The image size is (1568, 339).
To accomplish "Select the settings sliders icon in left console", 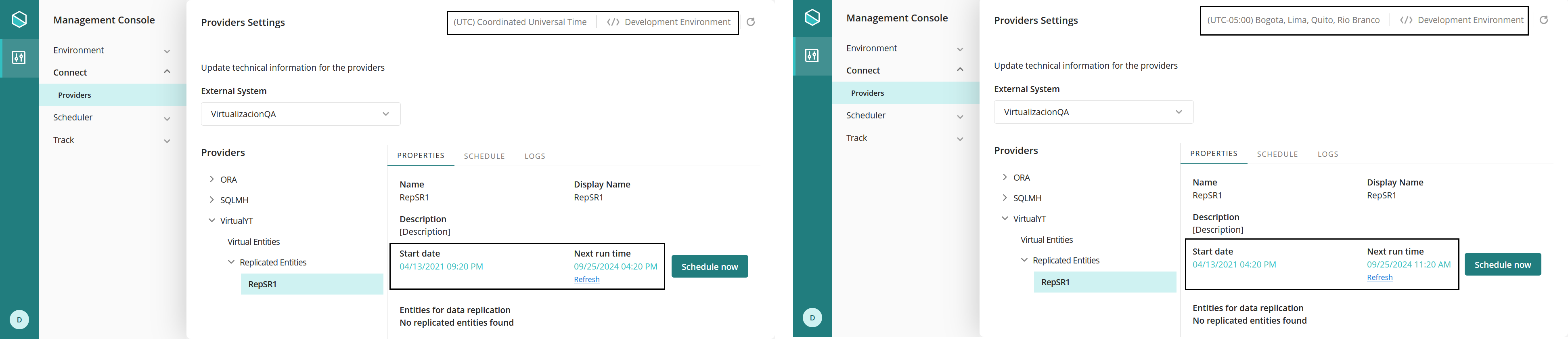I will point(19,58).
